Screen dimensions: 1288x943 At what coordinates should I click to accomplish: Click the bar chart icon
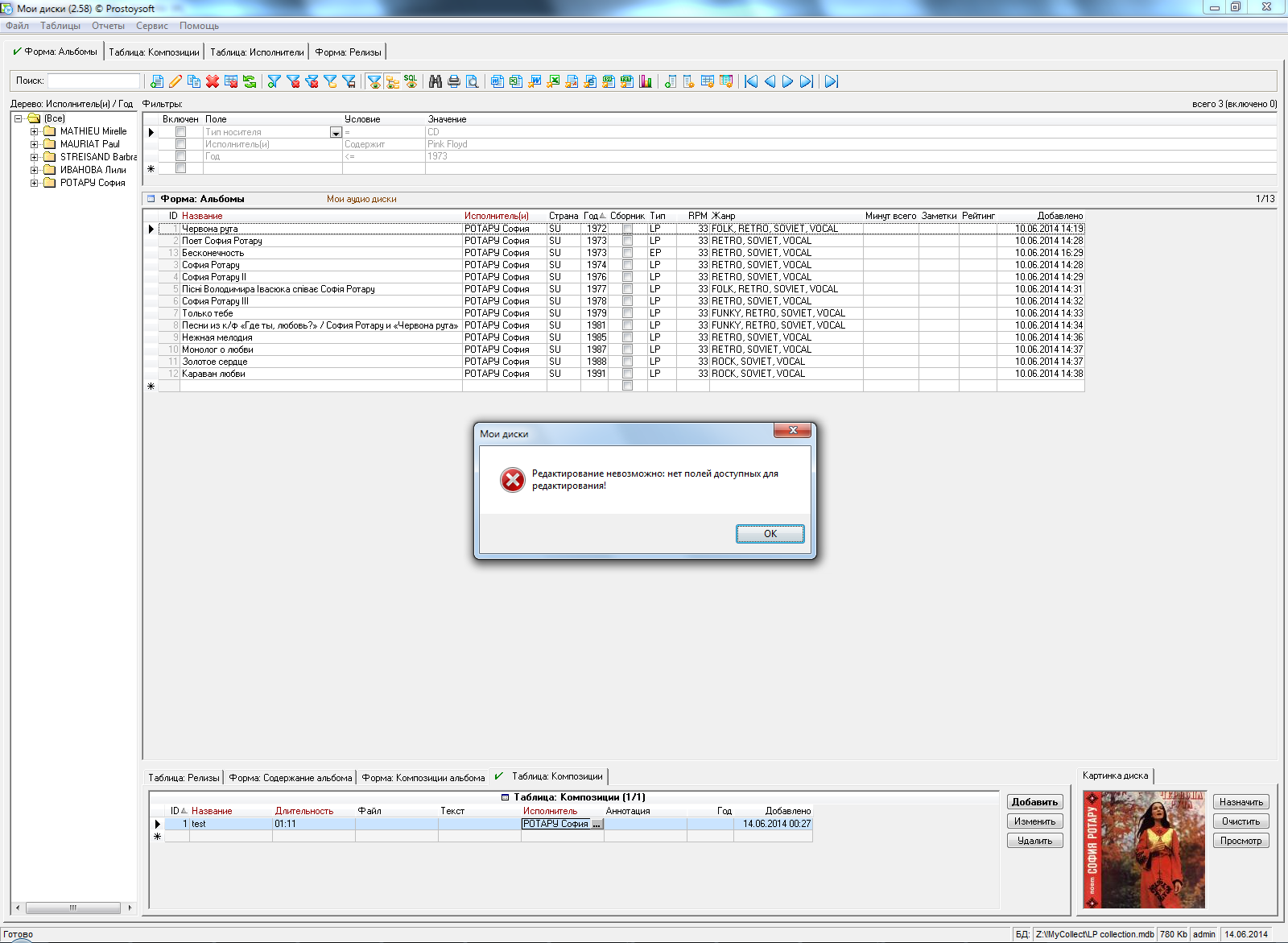coord(646,81)
